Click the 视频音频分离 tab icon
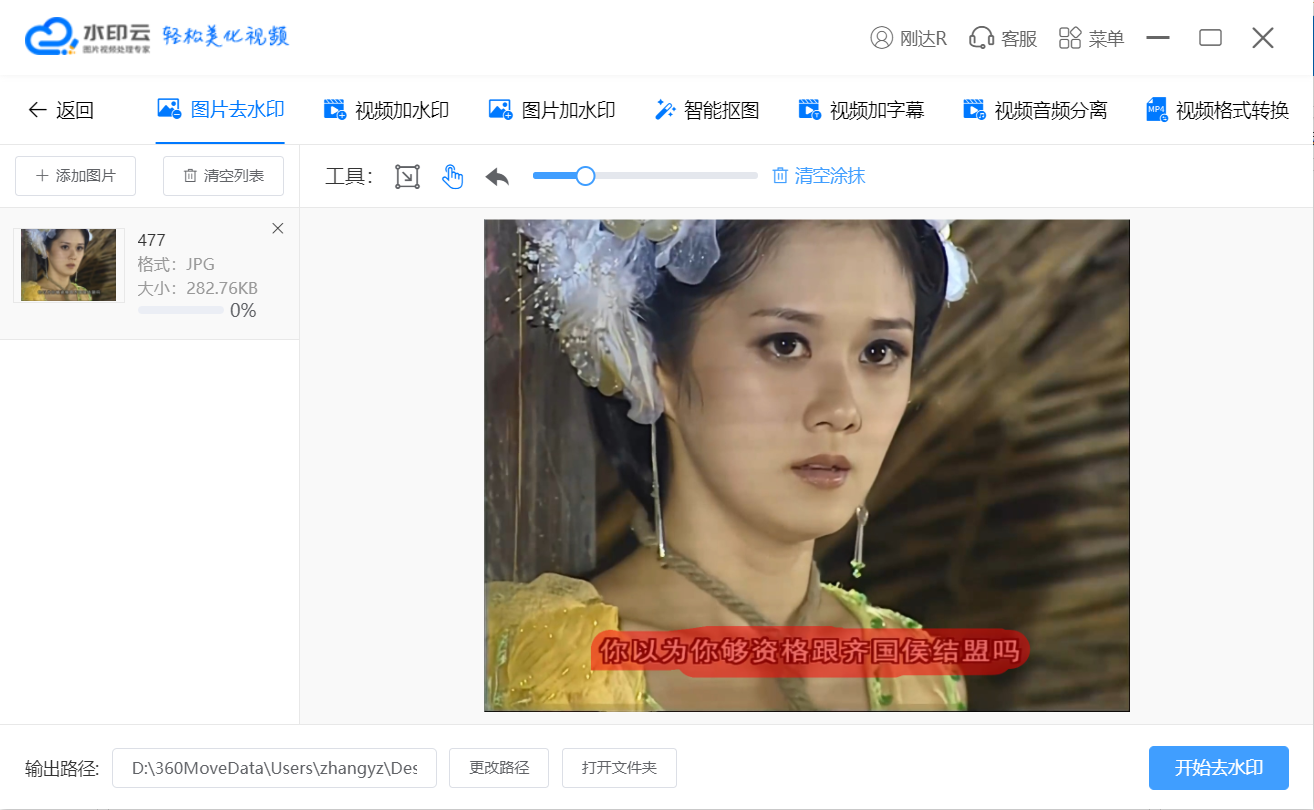The image size is (1314, 810). (x=974, y=110)
